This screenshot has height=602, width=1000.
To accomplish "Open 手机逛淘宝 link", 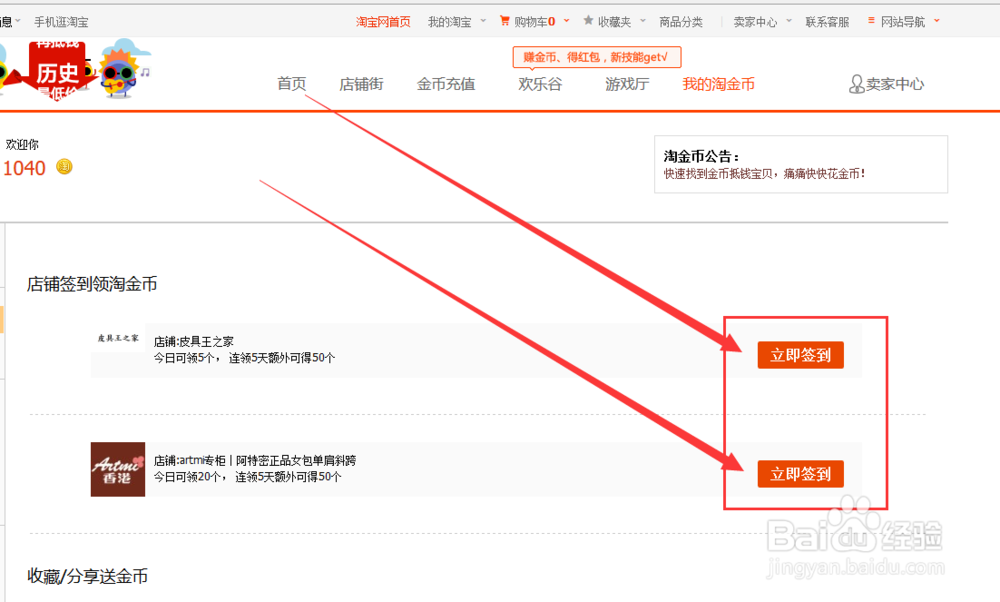I will click(x=61, y=22).
